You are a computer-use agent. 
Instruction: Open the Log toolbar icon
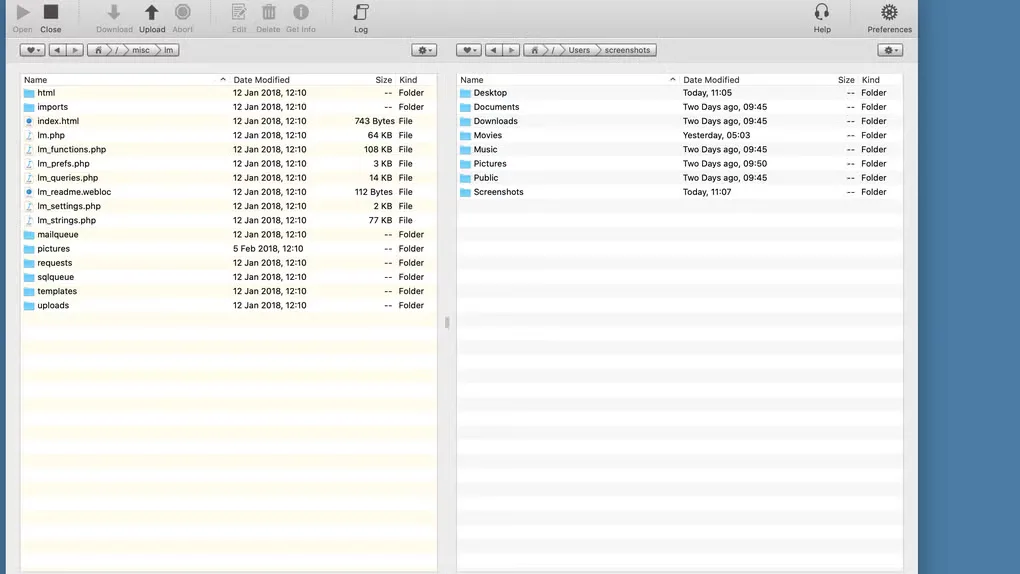pos(361,12)
